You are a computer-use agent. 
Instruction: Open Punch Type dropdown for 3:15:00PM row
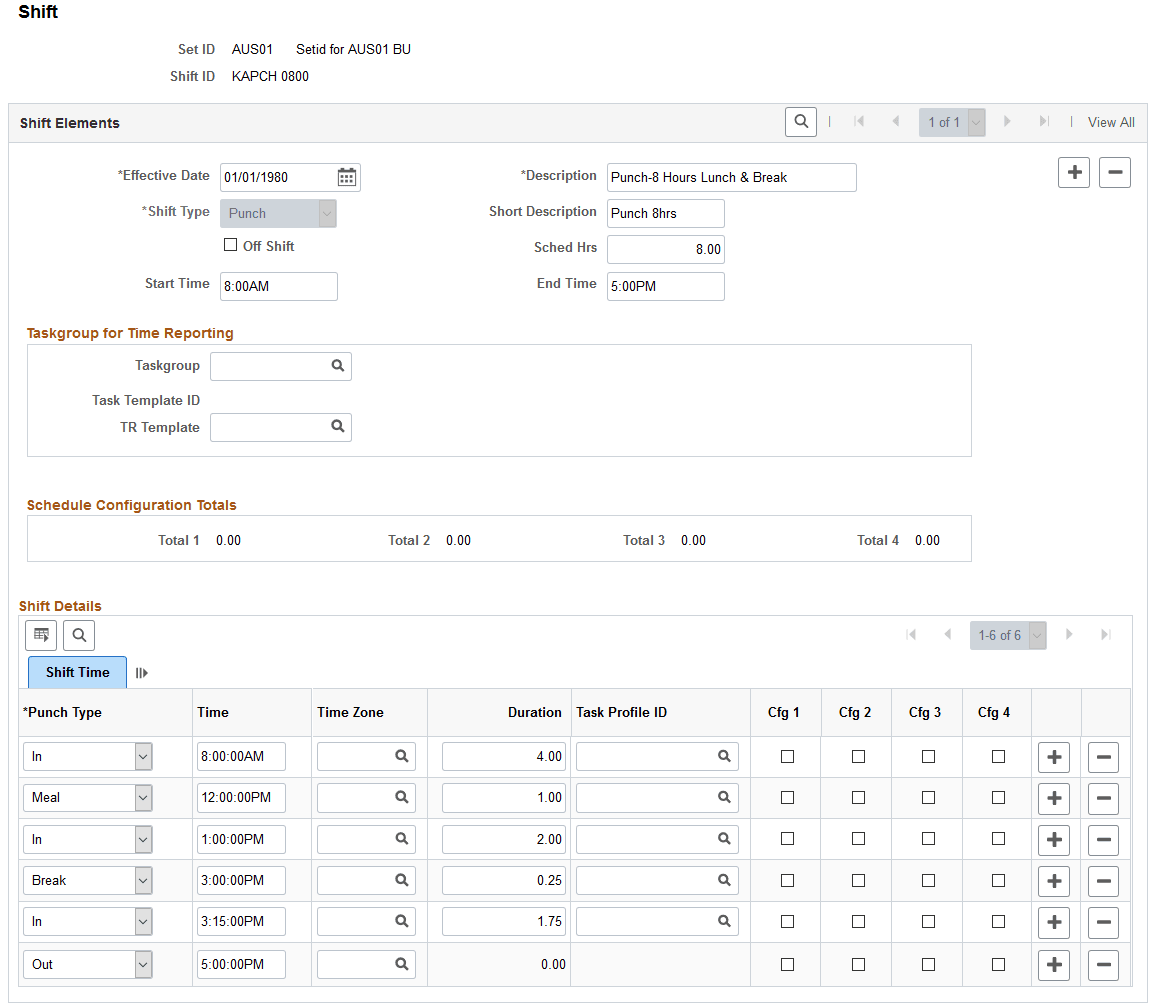click(88, 922)
